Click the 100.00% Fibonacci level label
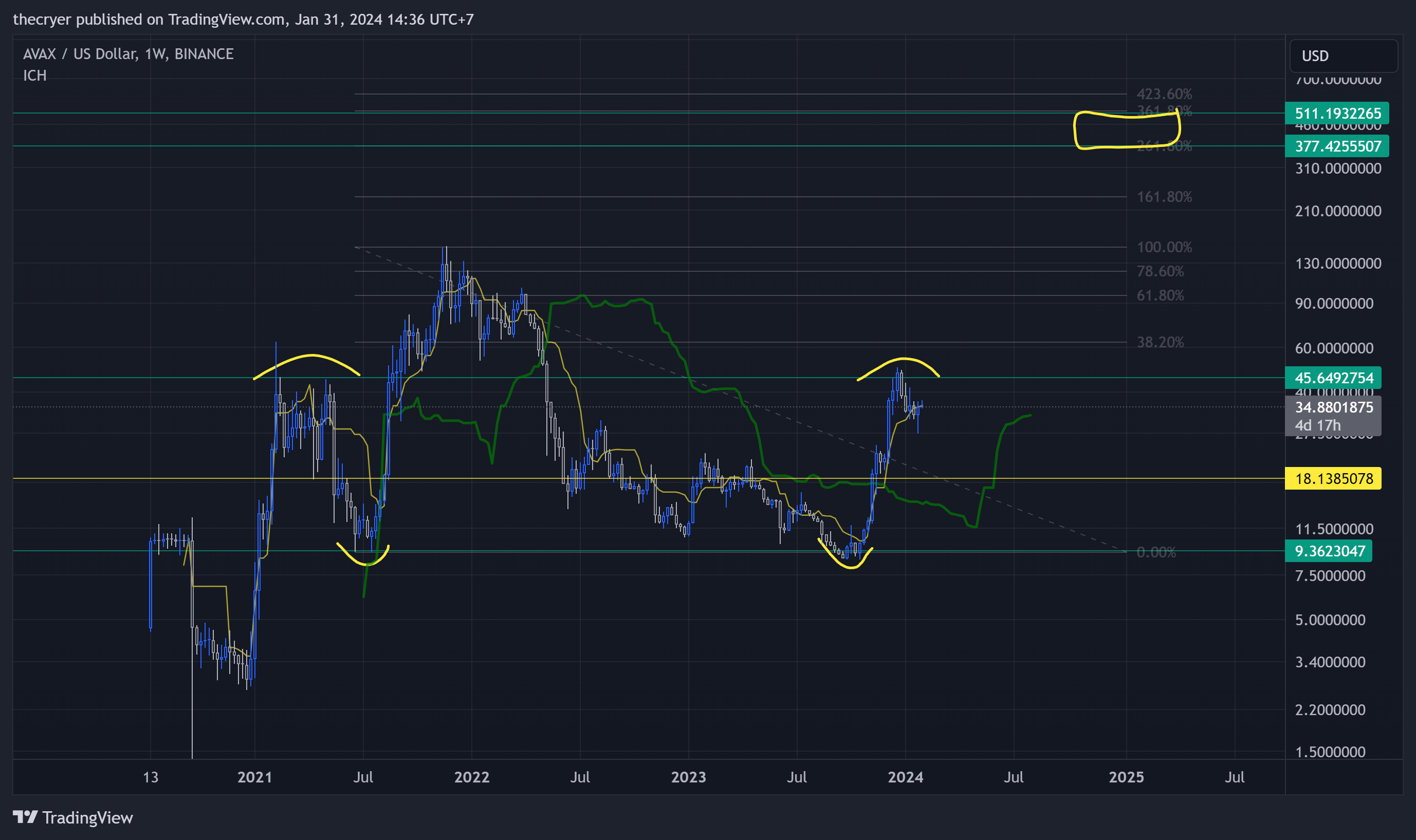1416x840 pixels. pos(1164,247)
